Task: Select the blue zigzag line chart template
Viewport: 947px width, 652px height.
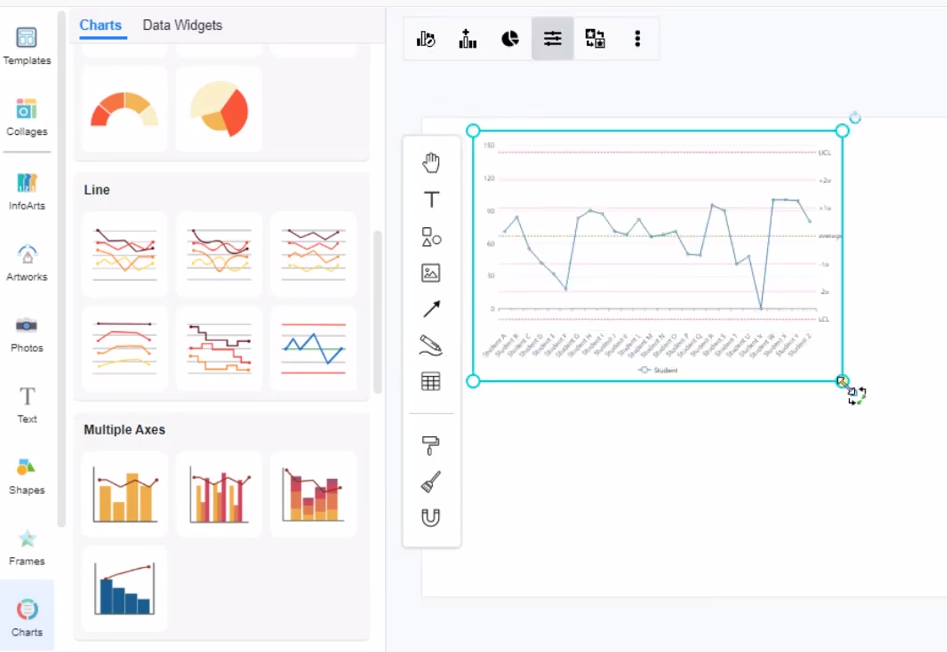Action: [313, 349]
